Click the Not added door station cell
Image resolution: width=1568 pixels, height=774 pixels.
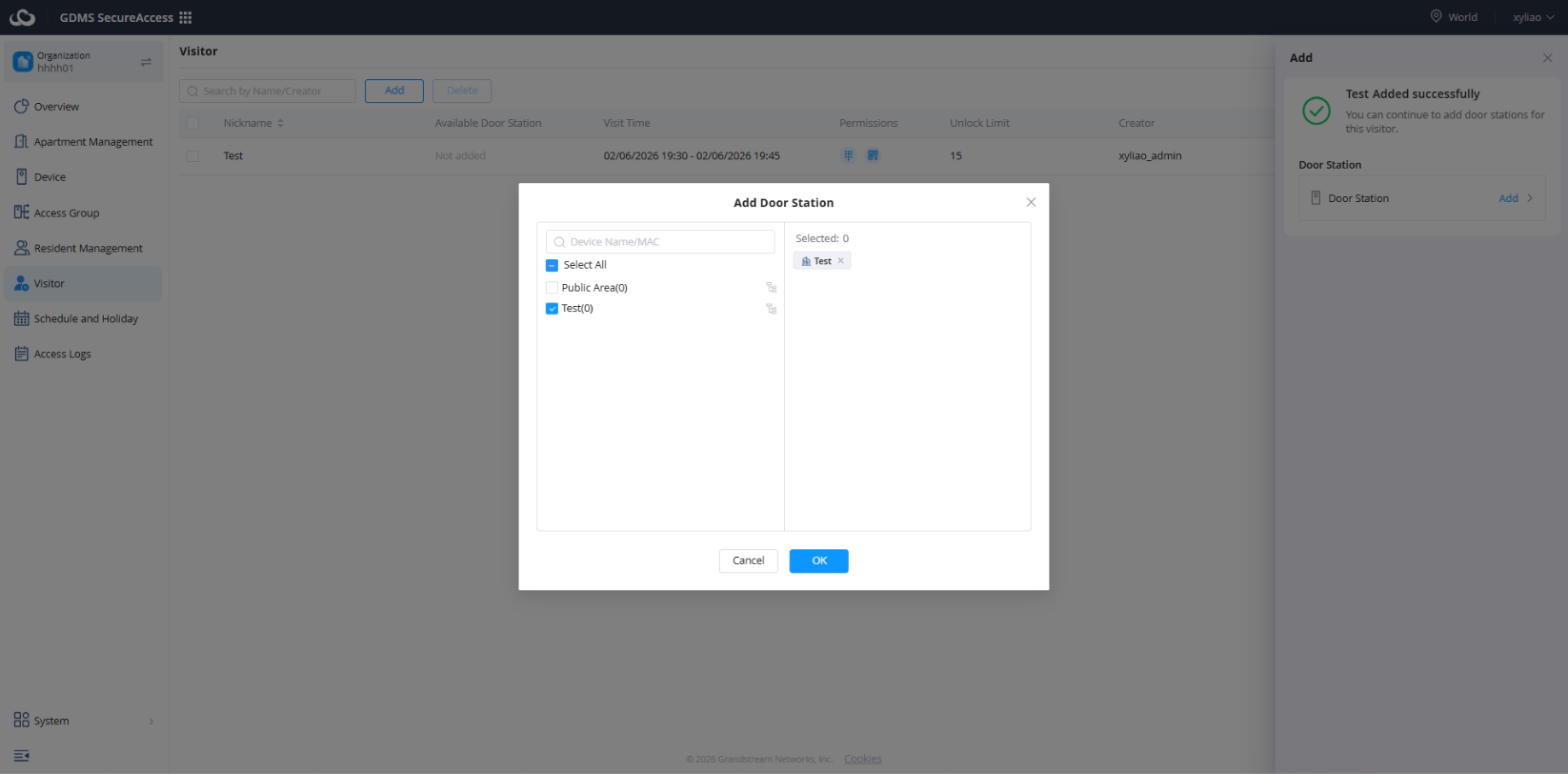[460, 155]
